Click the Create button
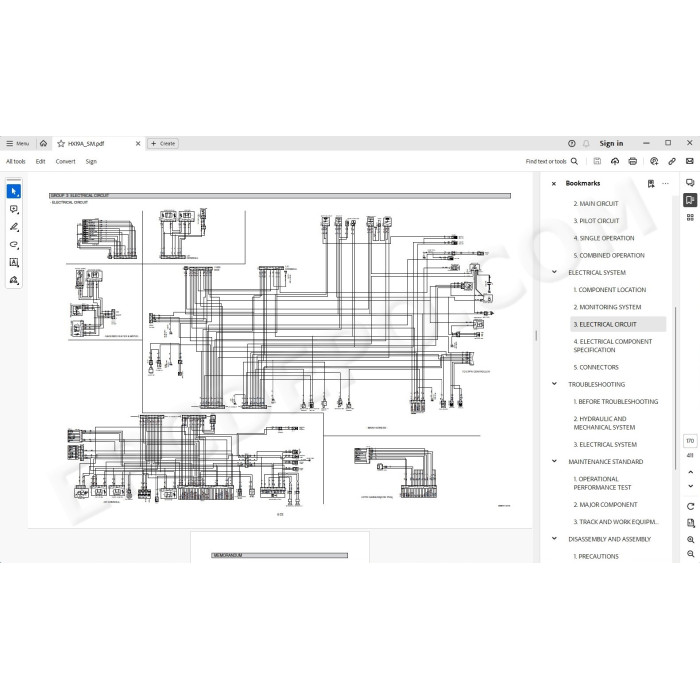 pos(163,143)
